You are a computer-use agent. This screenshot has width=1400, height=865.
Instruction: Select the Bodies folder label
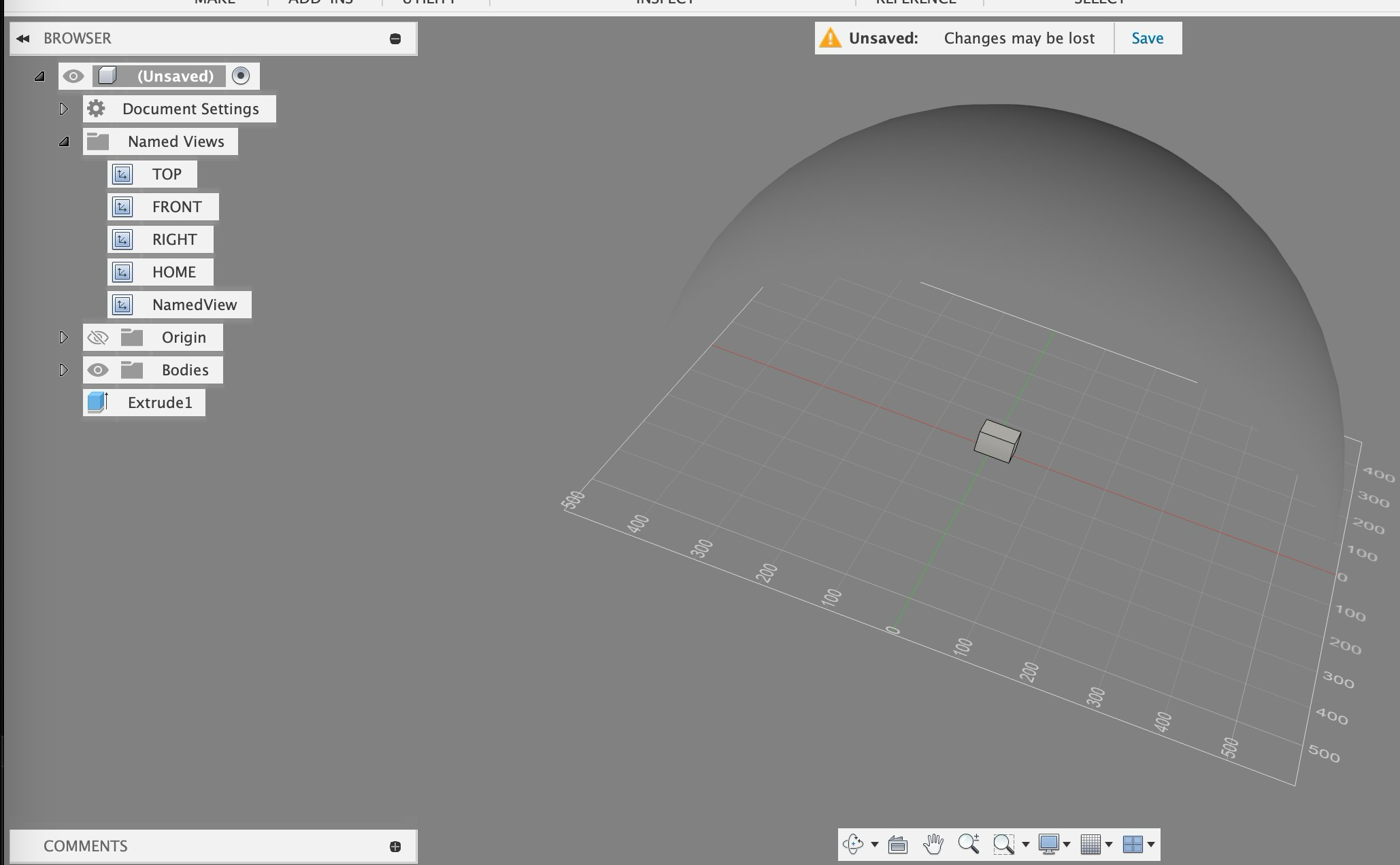pos(185,370)
